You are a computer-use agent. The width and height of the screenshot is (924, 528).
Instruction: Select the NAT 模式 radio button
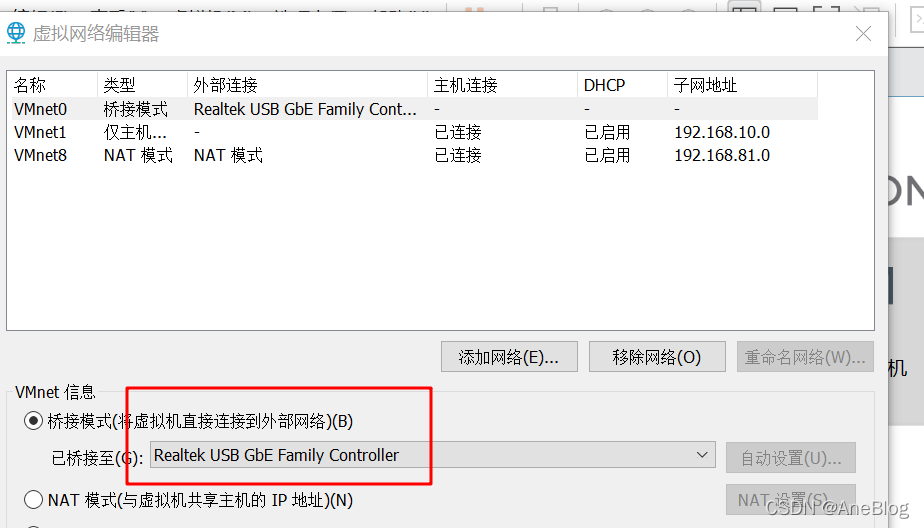coord(34,500)
